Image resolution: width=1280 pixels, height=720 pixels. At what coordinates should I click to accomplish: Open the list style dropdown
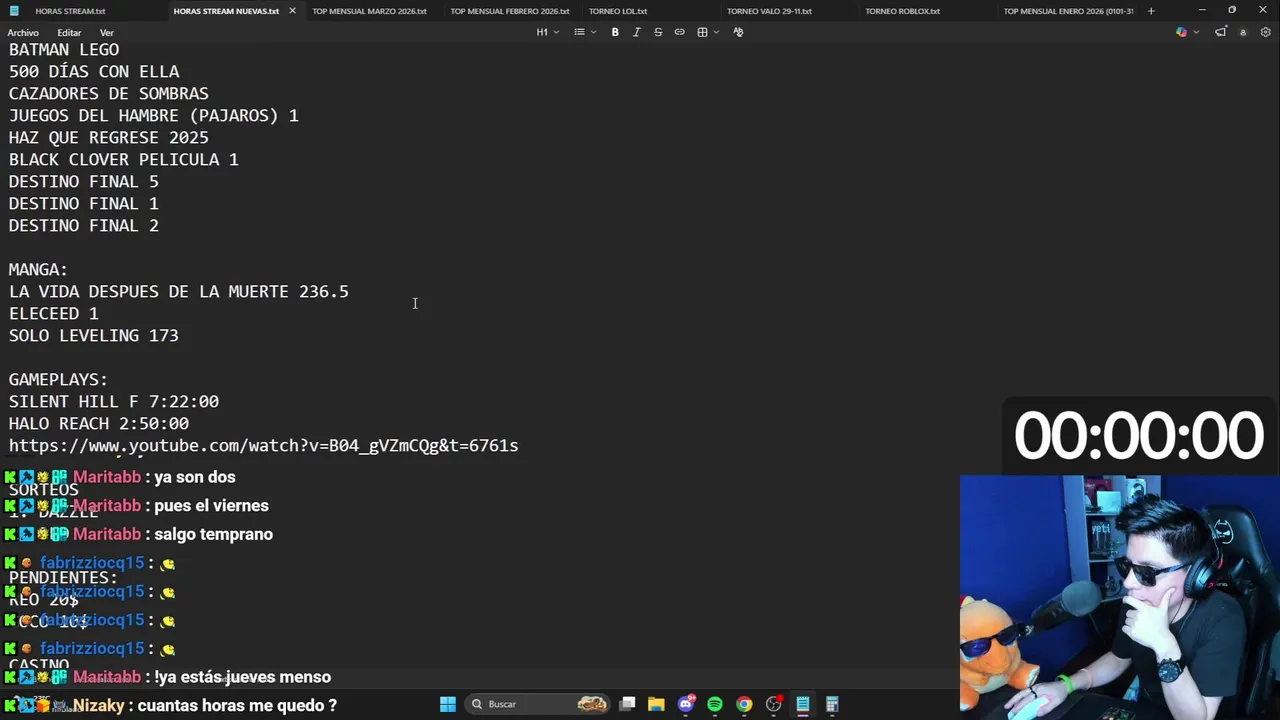coord(584,32)
